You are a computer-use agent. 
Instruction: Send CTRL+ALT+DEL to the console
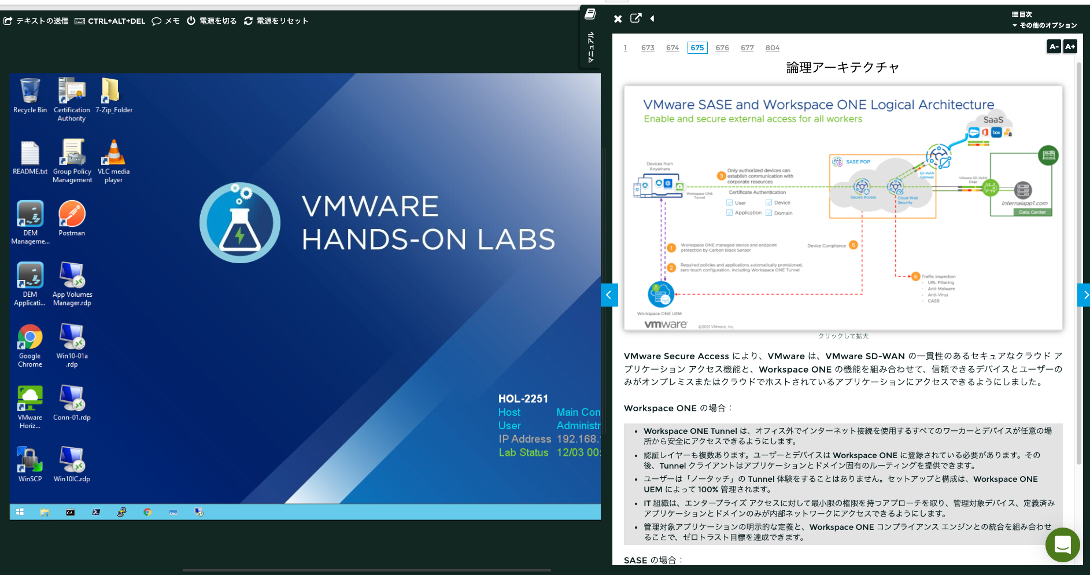pos(110,21)
